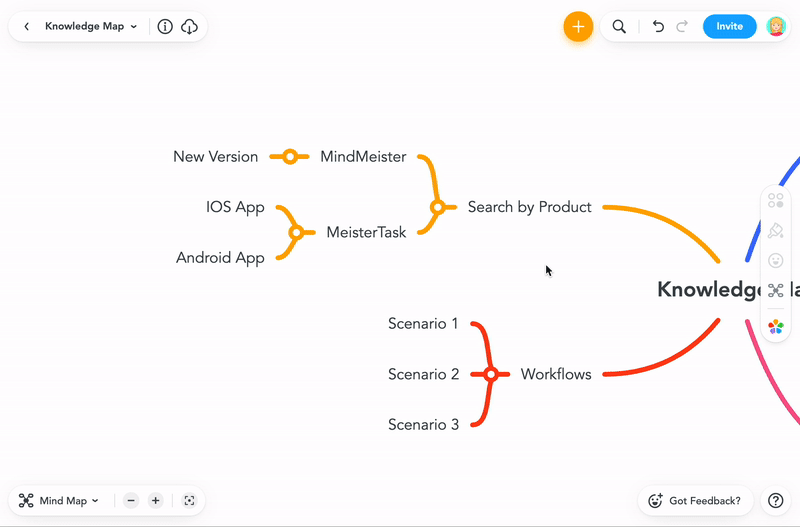
Task: Click the cloud download export icon
Action: pyautogui.click(x=189, y=27)
